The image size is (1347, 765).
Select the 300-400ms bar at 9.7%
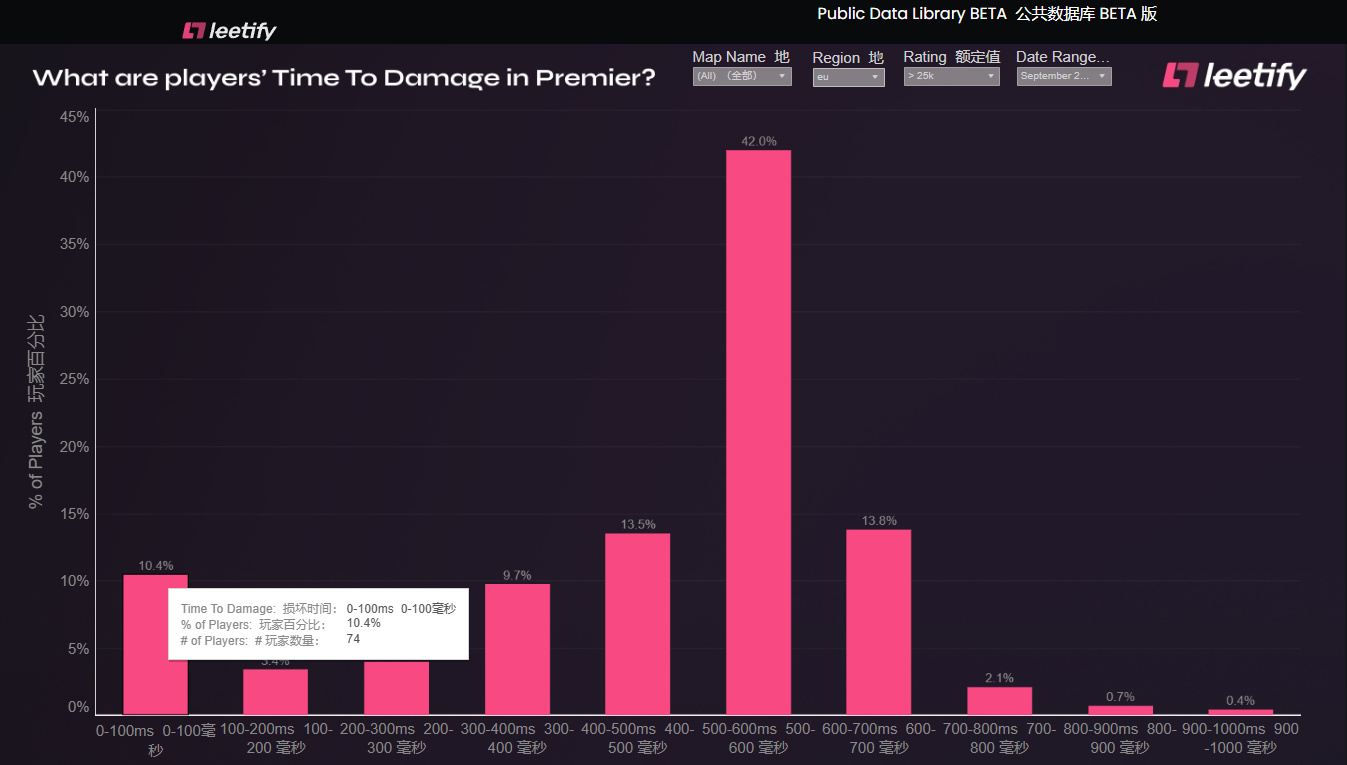pos(517,649)
